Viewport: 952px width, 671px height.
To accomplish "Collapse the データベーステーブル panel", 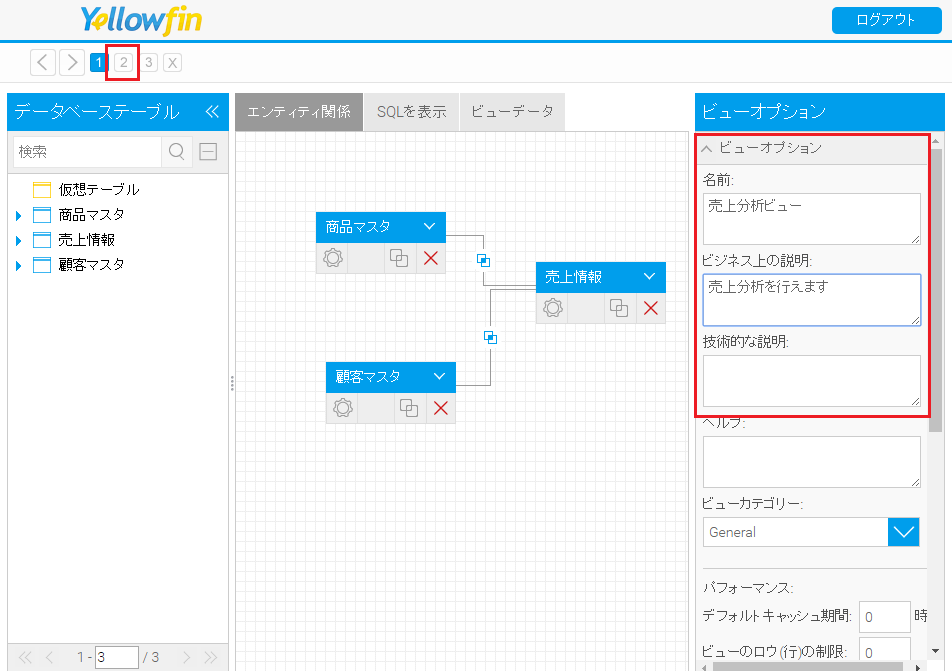I will click(x=211, y=112).
